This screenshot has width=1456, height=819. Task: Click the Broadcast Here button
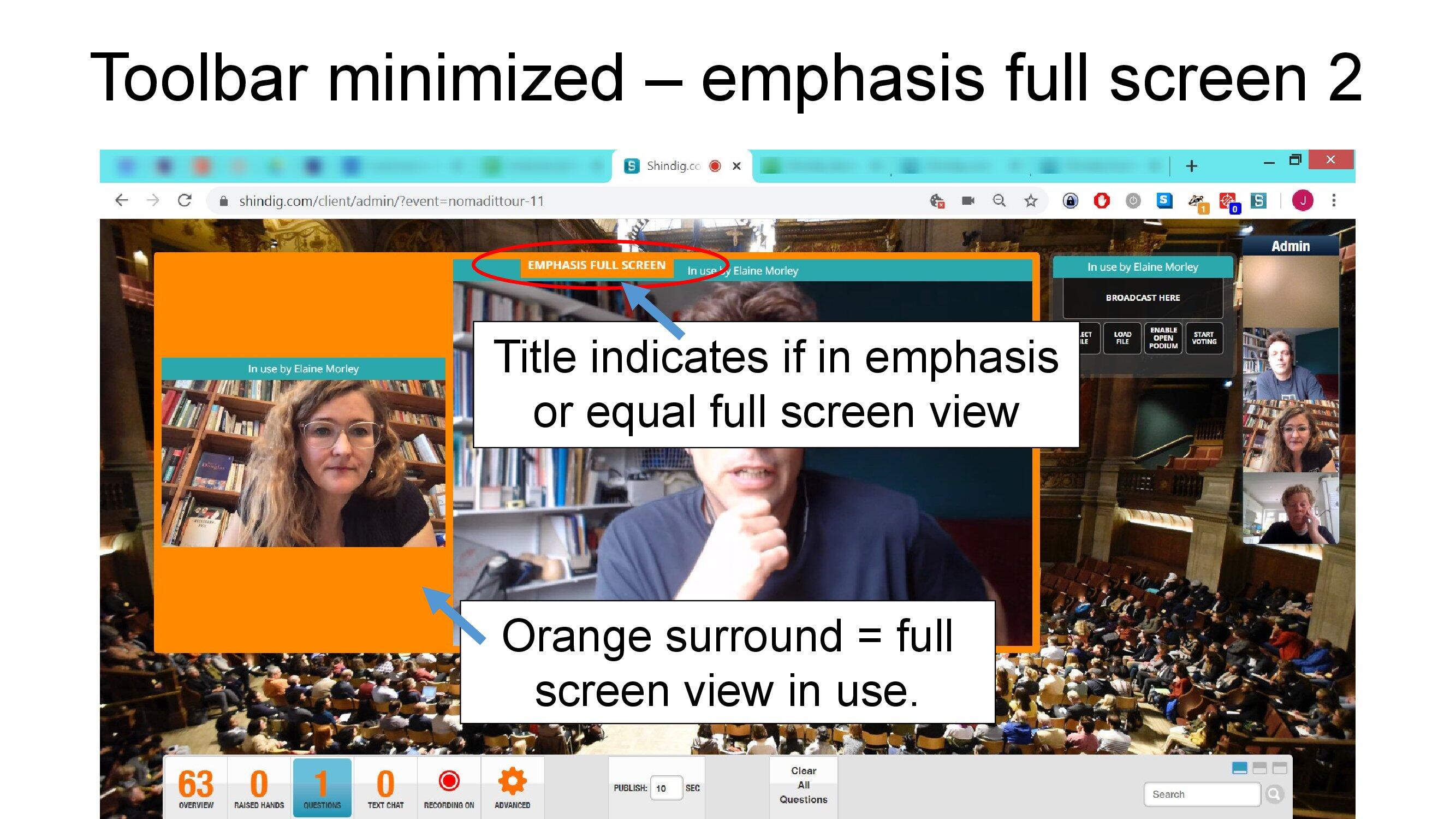1142,298
